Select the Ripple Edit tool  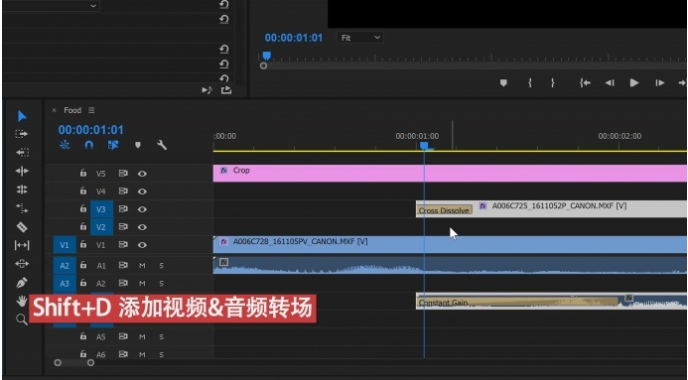(x=22, y=171)
